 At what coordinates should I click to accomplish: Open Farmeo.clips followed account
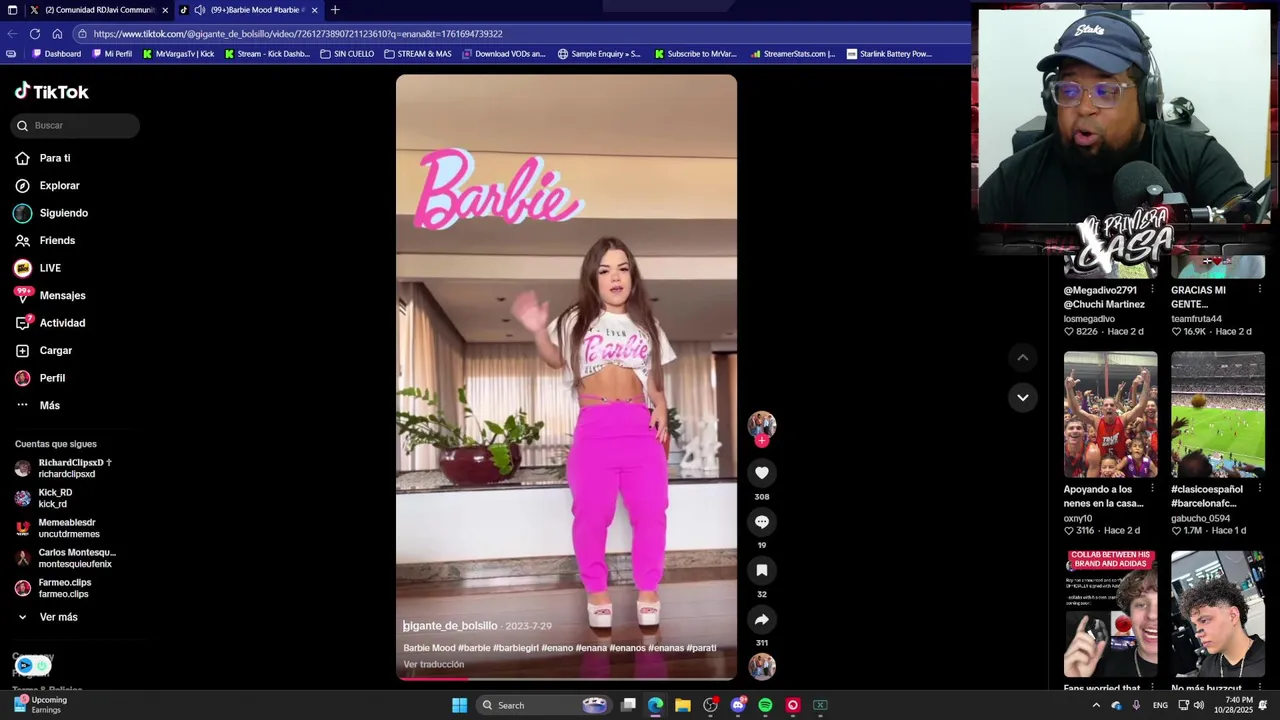pos(53,588)
